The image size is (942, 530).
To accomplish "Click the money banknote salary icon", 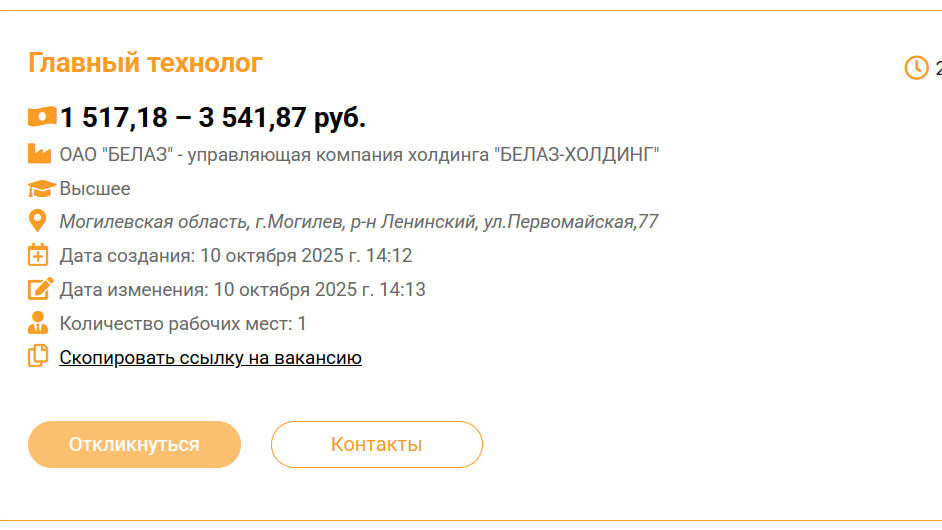I will pyautogui.click(x=42, y=117).
